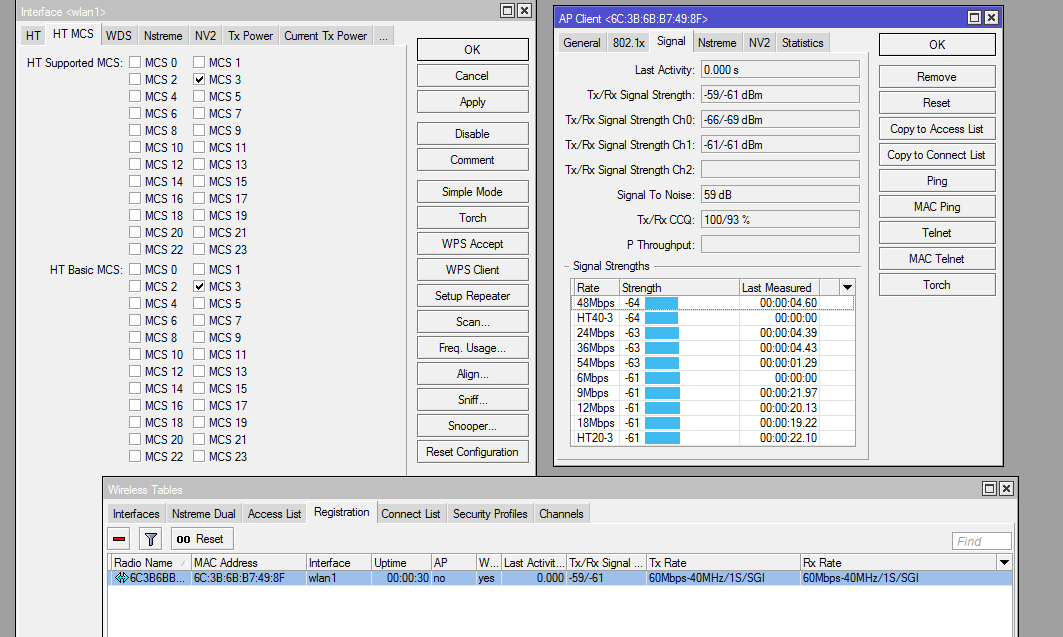Open the Snooper... tool
The height and width of the screenshot is (637, 1063).
tap(473, 426)
